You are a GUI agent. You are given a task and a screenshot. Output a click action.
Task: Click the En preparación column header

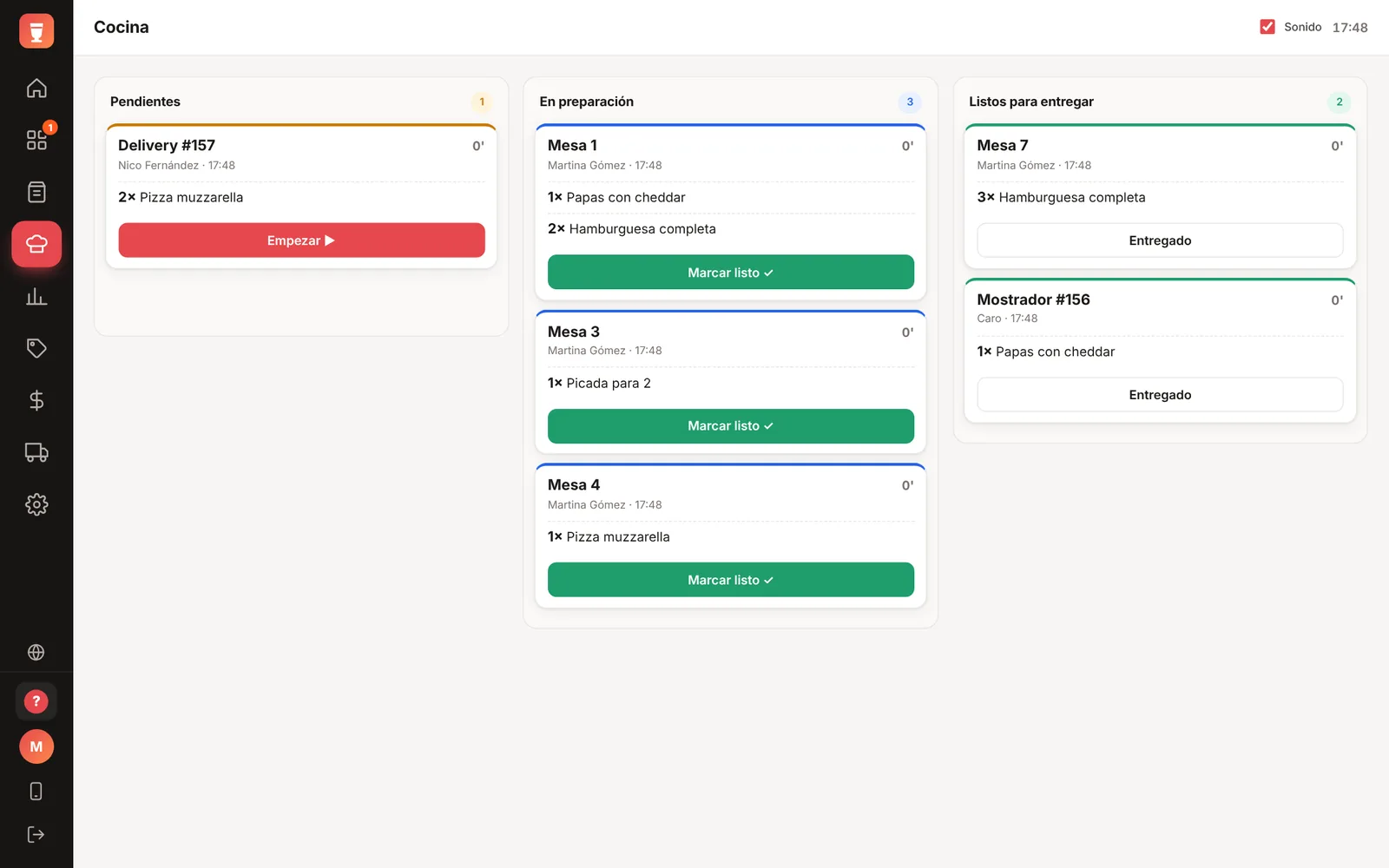(x=587, y=102)
